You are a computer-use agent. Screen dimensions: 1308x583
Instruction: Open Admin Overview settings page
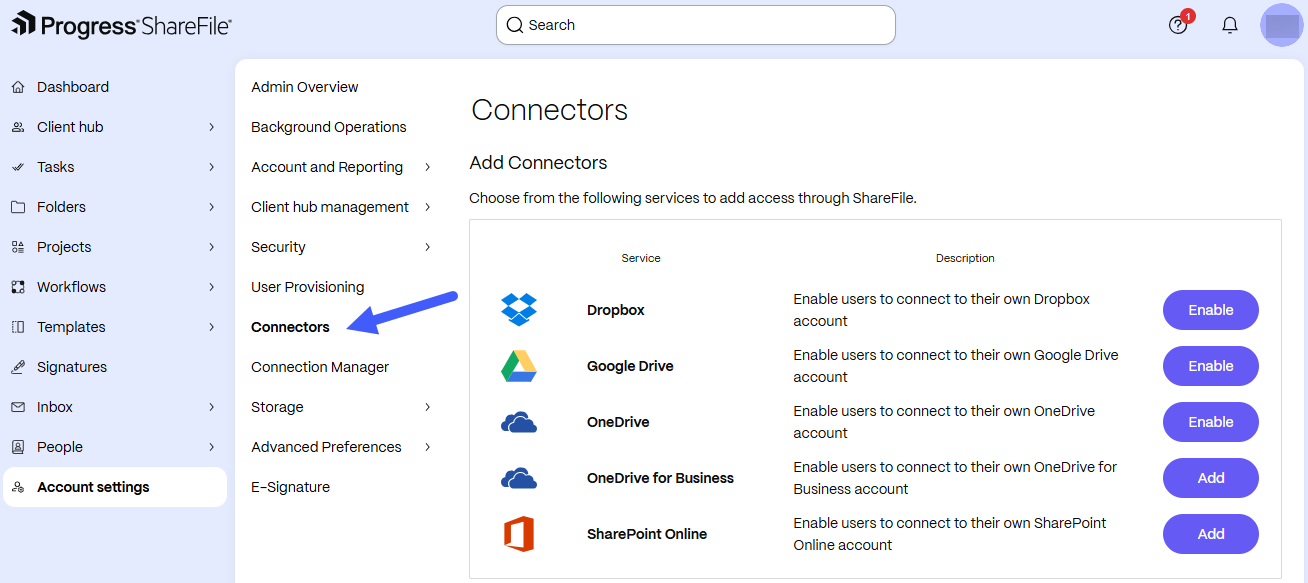305,87
